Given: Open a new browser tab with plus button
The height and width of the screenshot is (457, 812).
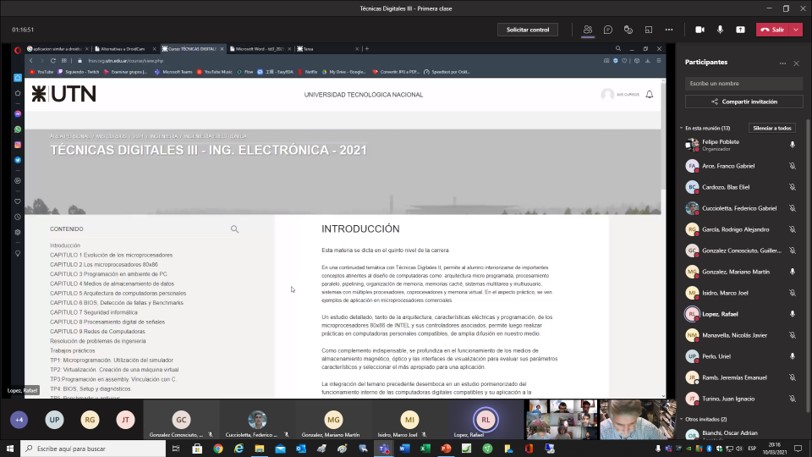Looking at the screenshot, I should coord(367,49).
